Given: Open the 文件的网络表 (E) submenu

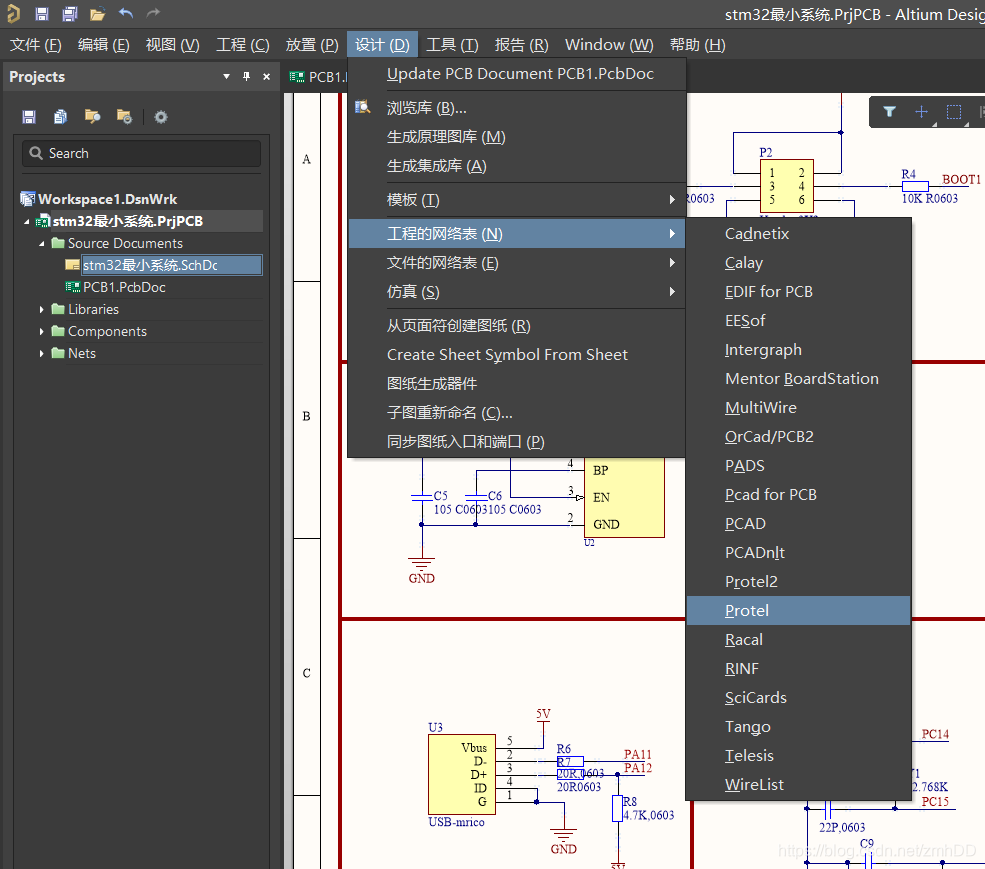Looking at the screenshot, I should (x=443, y=263).
